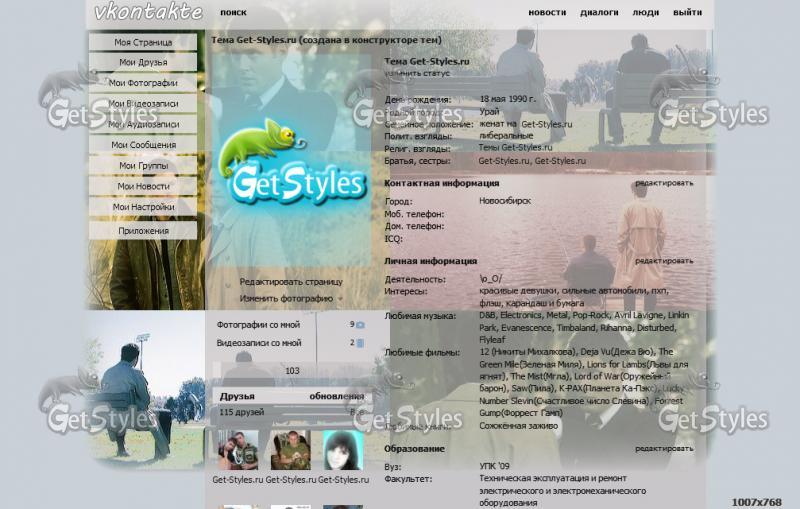Open Мои Настройки in the sidebar
The width and height of the screenshot is (800, 509).
click(x=143, y=207)
